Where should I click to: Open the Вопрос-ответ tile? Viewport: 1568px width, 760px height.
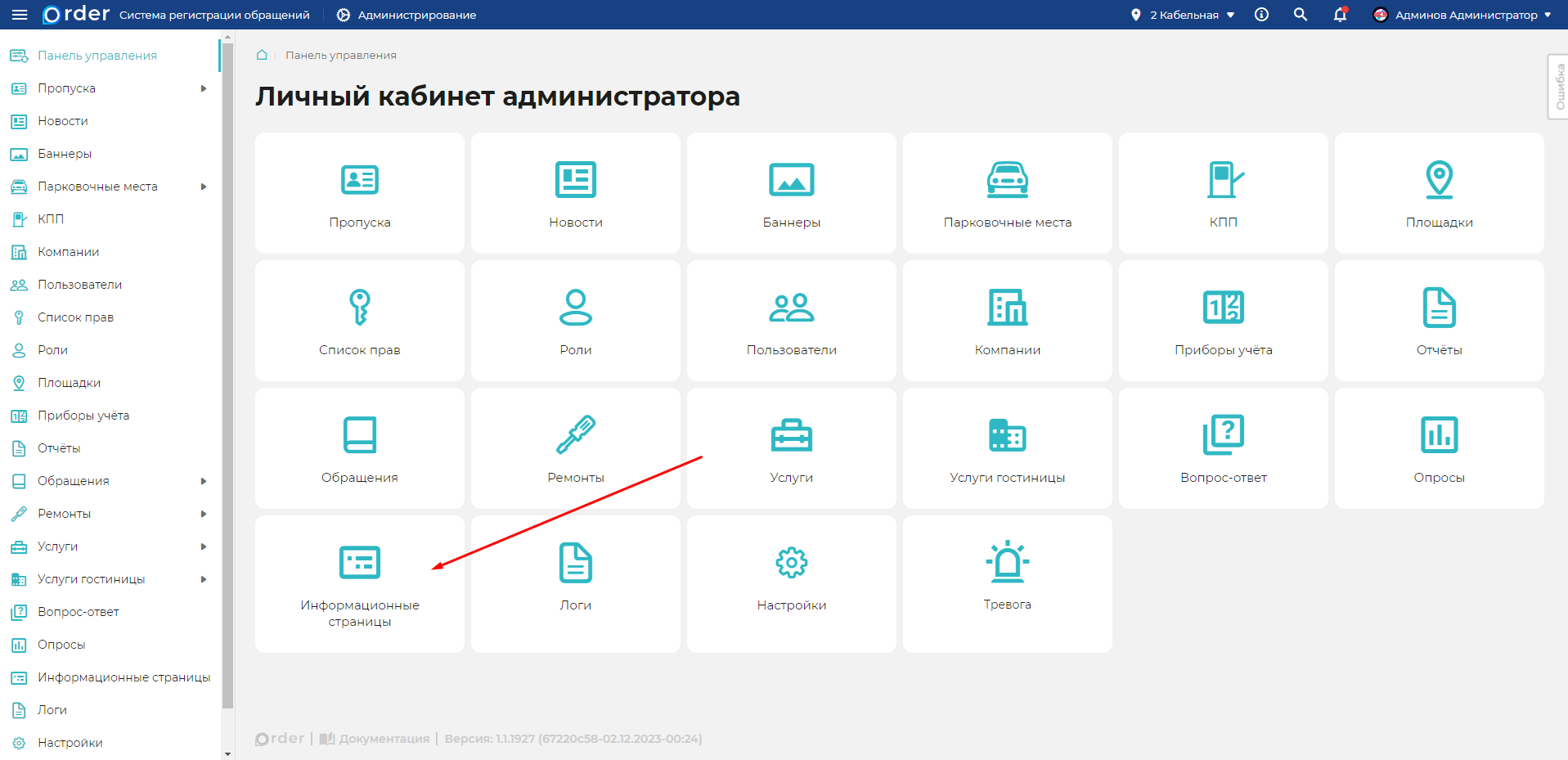point(1223,448)
